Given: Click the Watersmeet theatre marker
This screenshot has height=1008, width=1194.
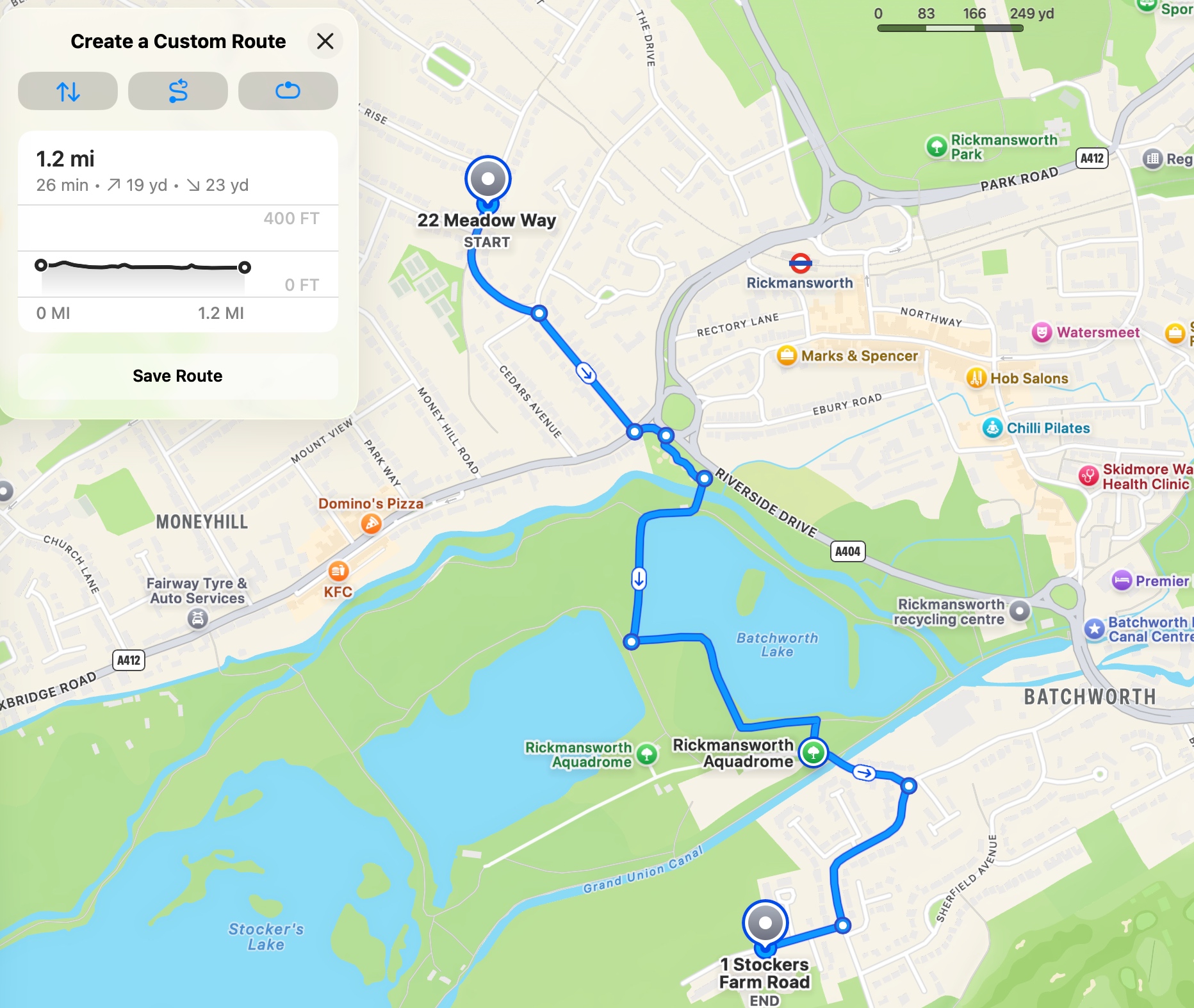Looking at the screenshot, I should click(x=1042, y=332).
